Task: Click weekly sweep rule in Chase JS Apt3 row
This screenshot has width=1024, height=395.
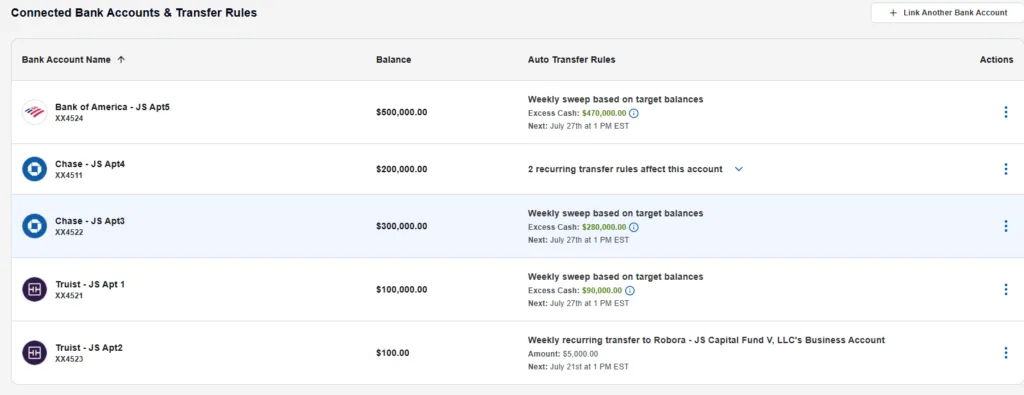Action: [615, 213]
